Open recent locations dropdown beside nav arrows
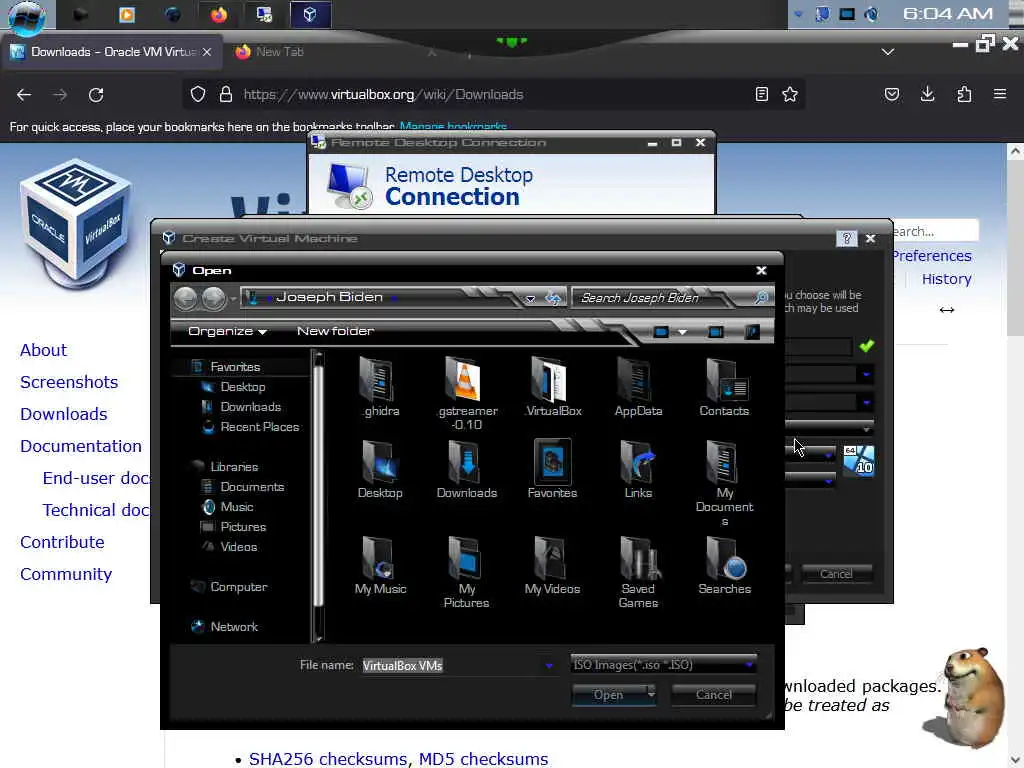The width and height of the screenshot is (1024, 768). pos(233,299)
